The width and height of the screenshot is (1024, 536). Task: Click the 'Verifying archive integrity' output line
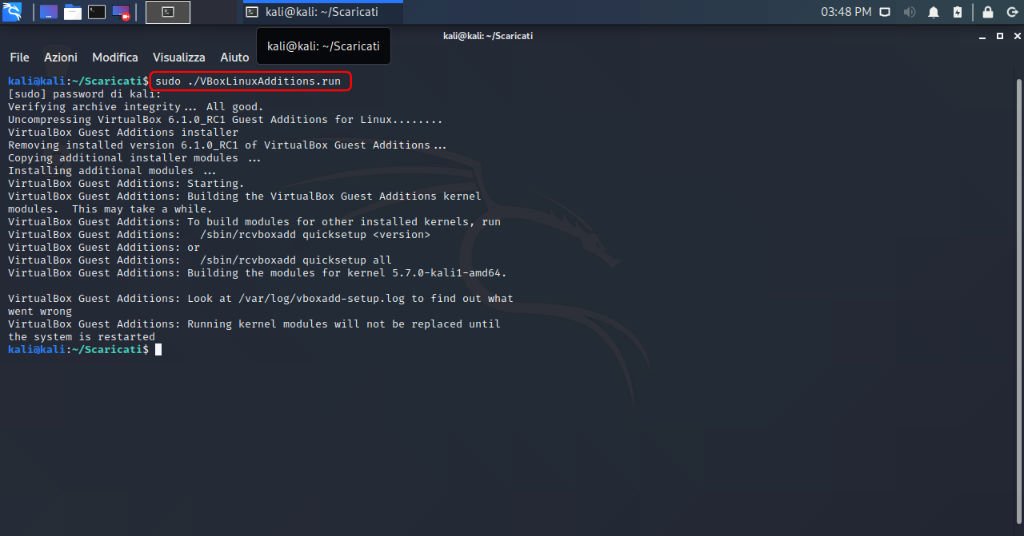[x=135, y=107]
